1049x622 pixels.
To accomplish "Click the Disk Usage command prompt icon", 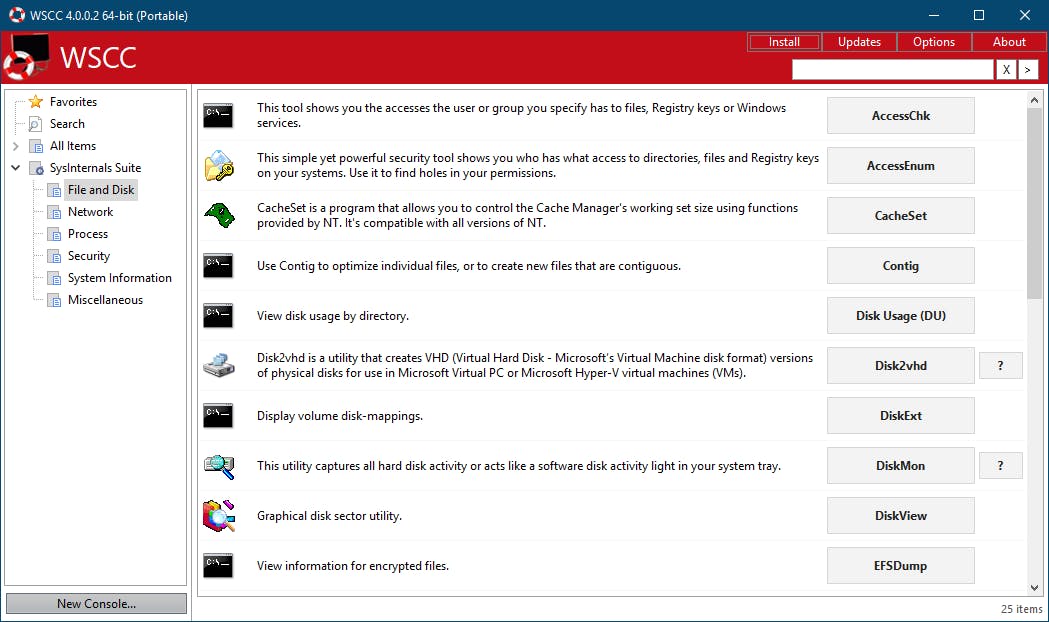I will point(218,316).
